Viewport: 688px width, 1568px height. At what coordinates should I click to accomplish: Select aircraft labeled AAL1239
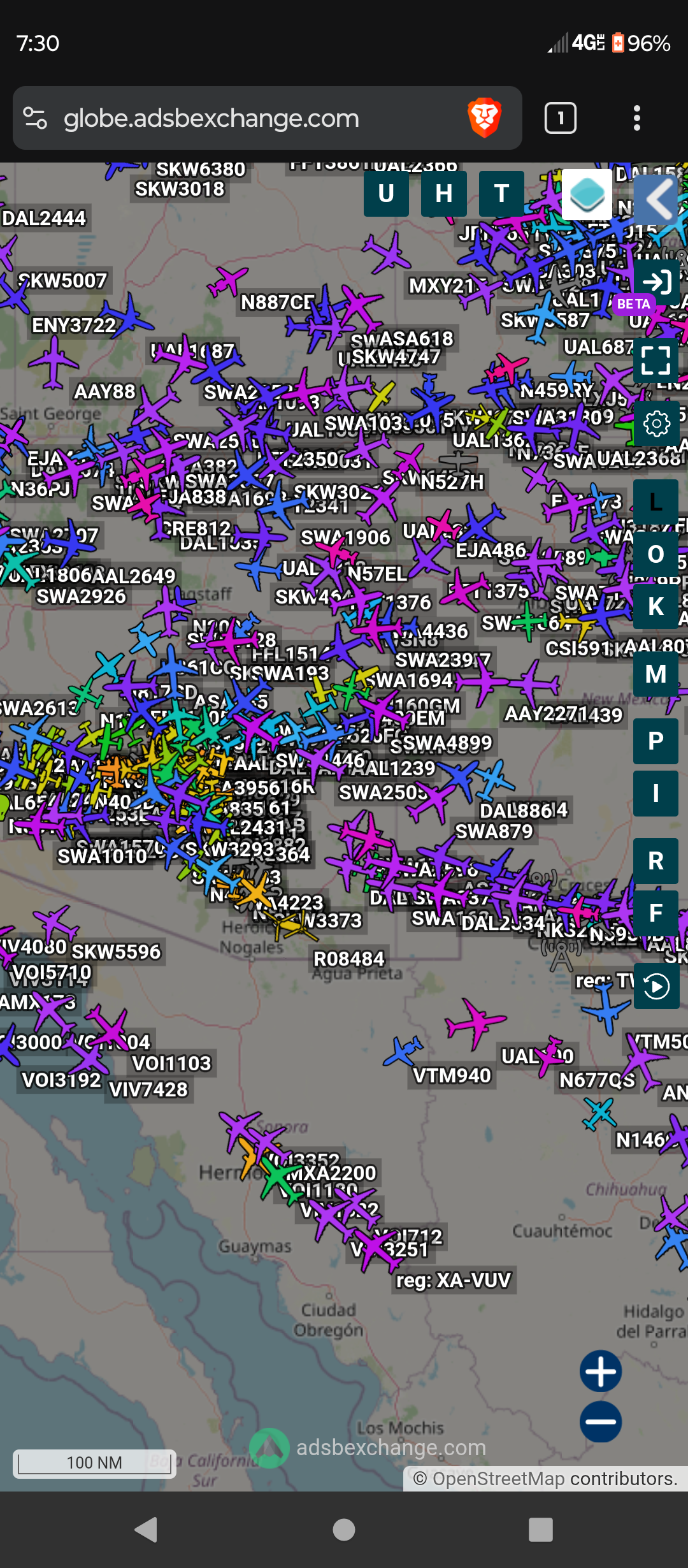coord(393,768)
